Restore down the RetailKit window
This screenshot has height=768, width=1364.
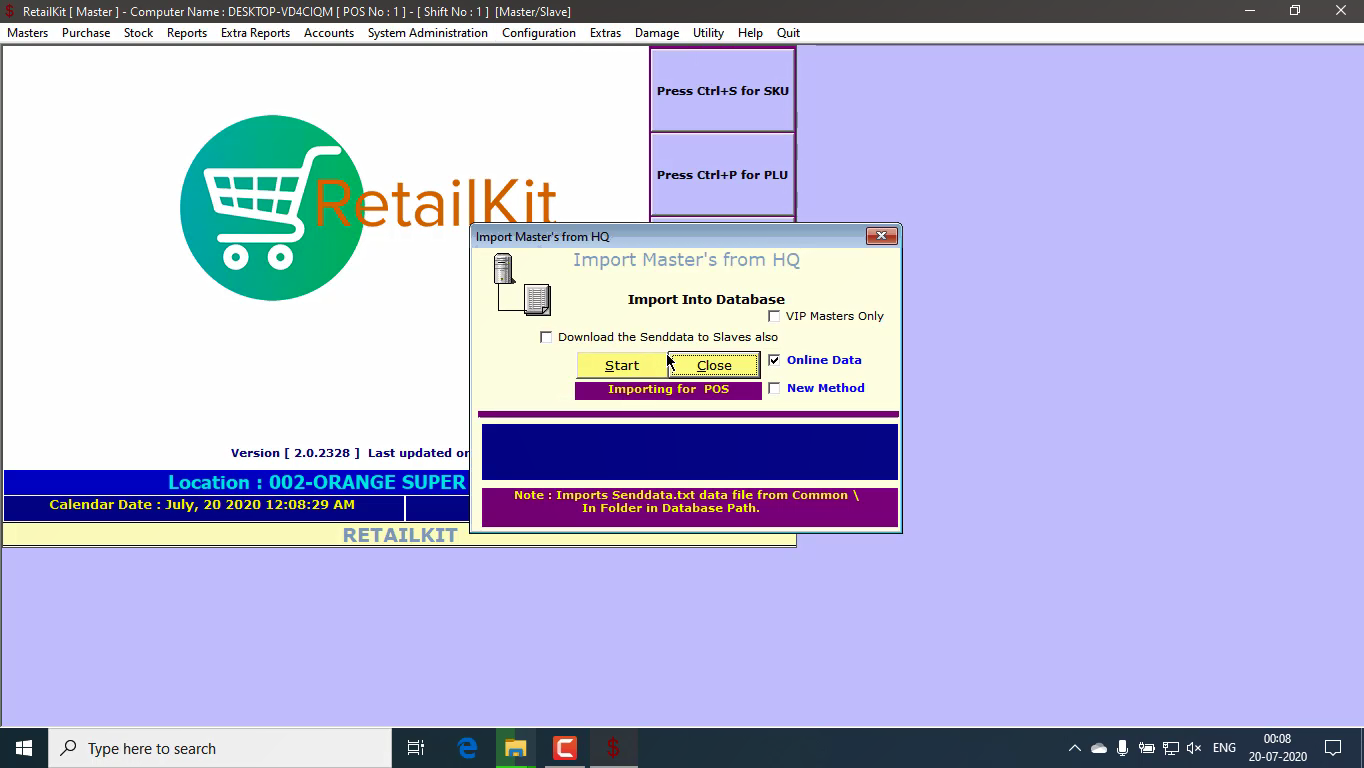point(1295,11)
